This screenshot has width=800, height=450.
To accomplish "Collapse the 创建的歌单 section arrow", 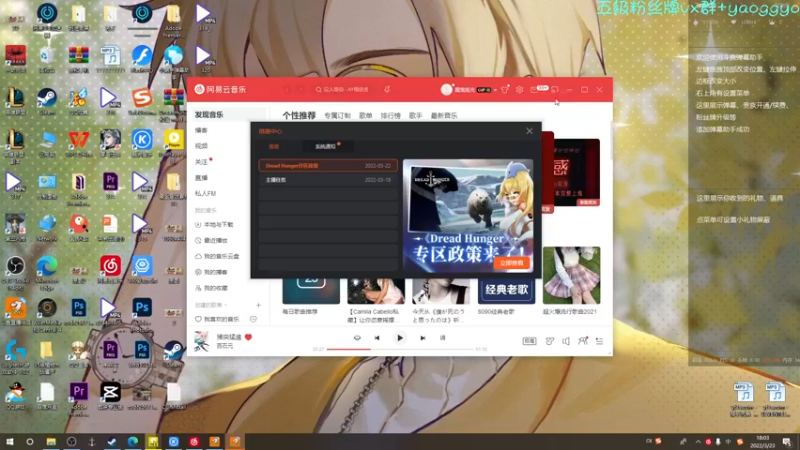I will (226, 305).
